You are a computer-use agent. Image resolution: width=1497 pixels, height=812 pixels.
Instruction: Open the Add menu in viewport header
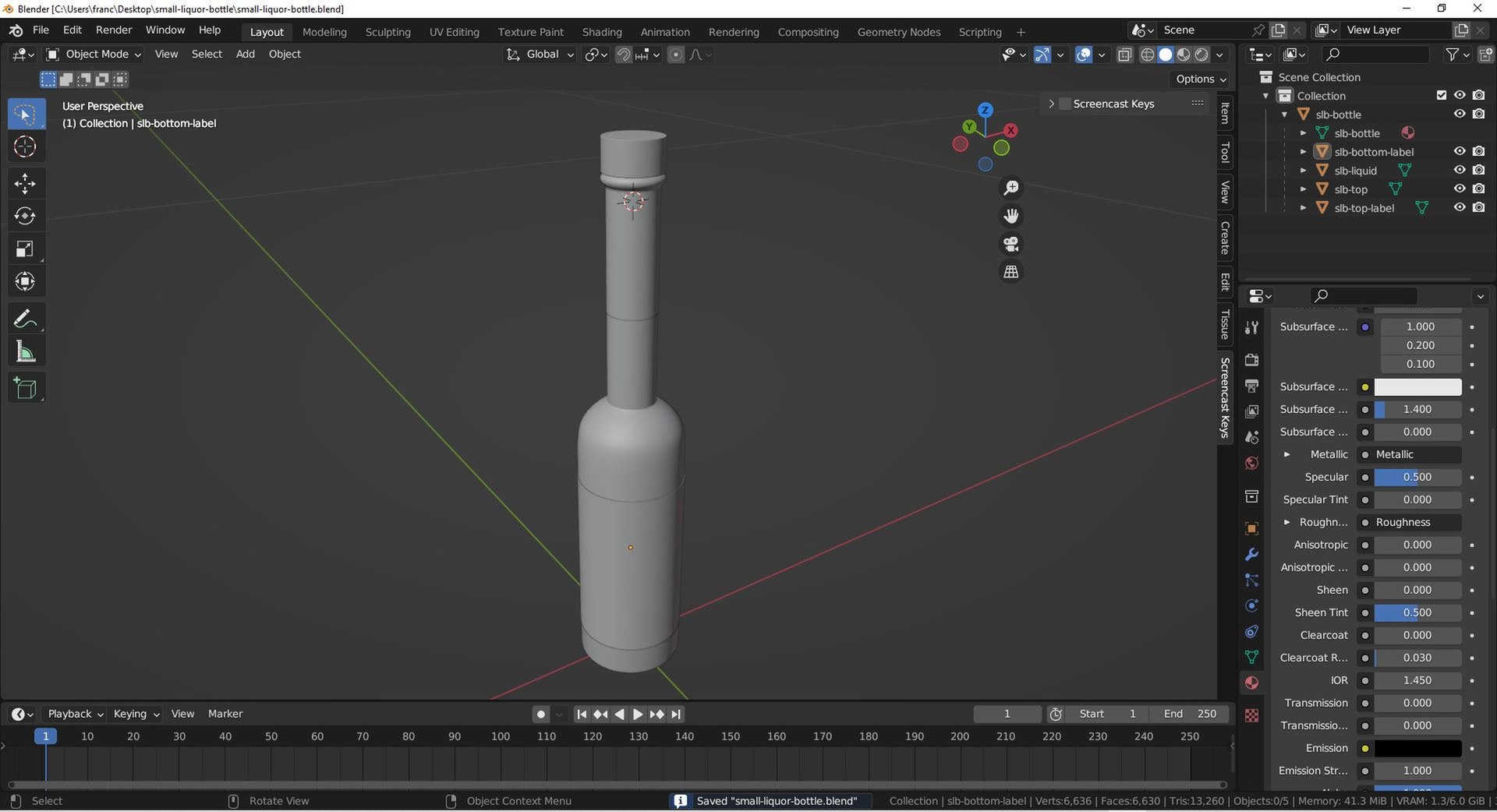tap(245, 54)
